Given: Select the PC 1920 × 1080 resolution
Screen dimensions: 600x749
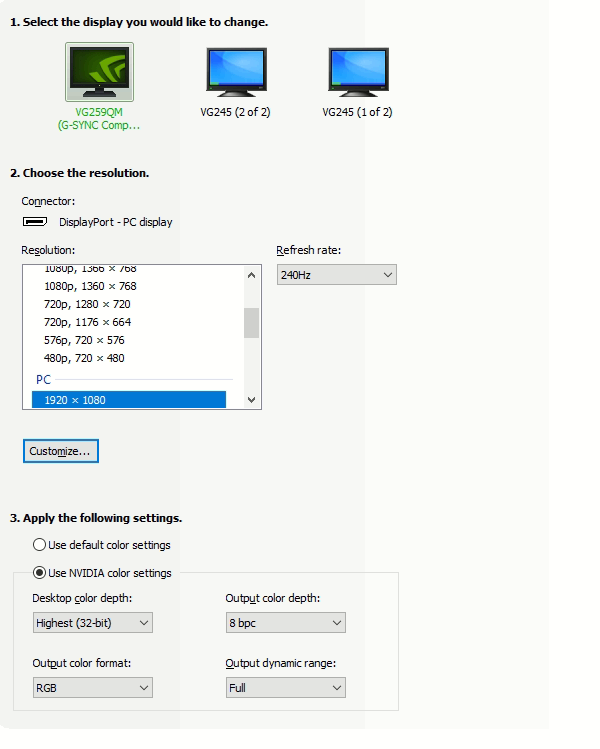Looking at the screenshot, I should [x=129, y=400].
